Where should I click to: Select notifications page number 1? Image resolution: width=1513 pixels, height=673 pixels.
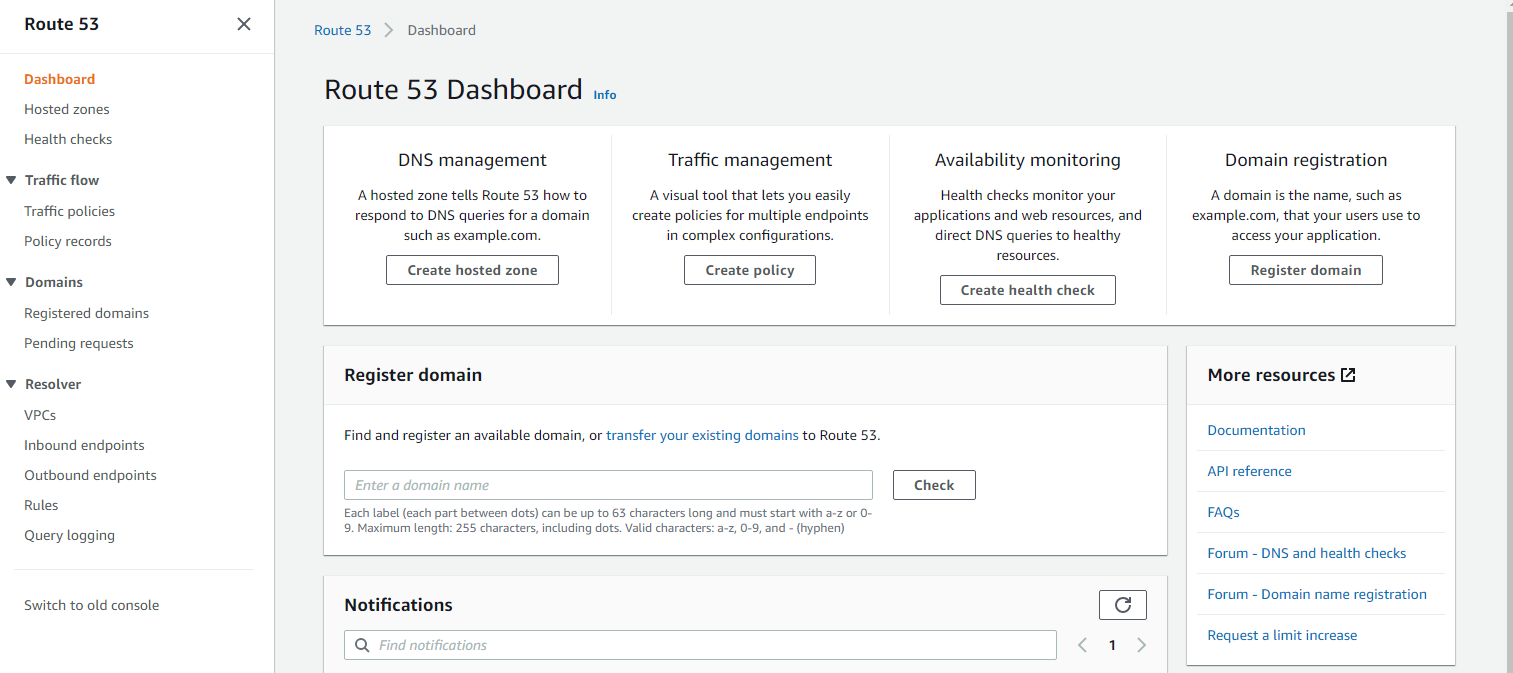click(1112, 645)
